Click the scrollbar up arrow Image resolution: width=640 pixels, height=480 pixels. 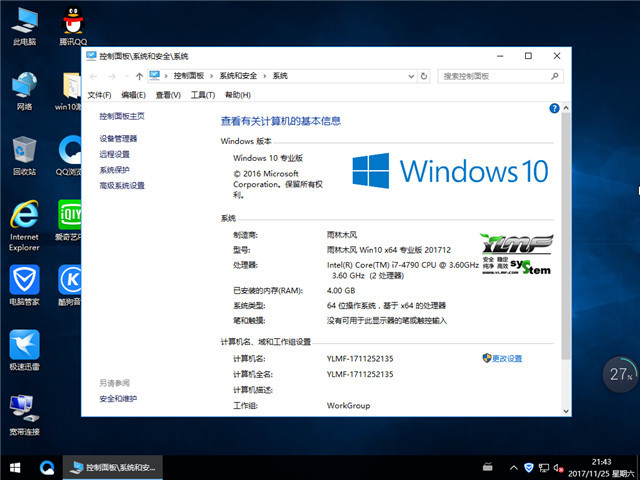tap(566, 108)
